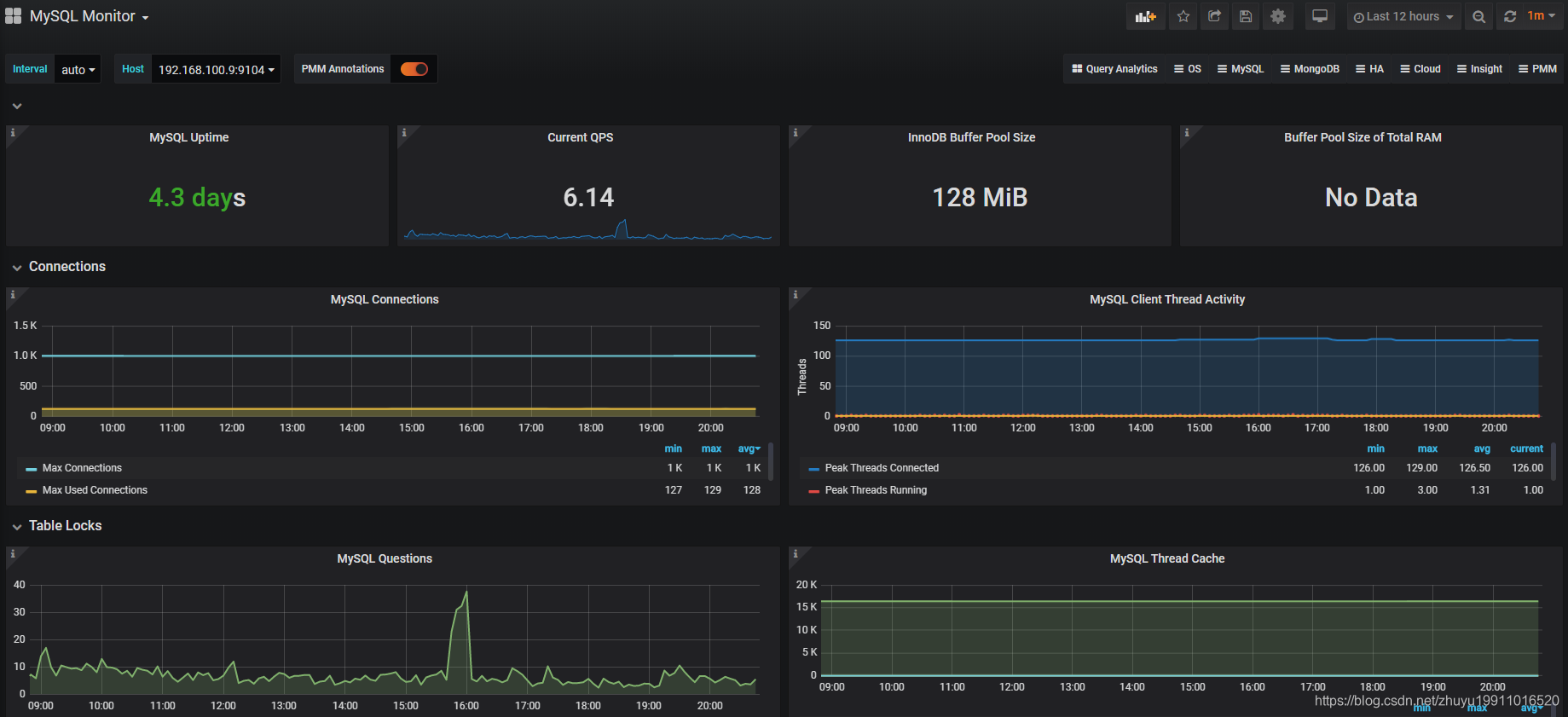Share the dashboard
This screenshot has height=717, width=1568.
coord(1215,16)
